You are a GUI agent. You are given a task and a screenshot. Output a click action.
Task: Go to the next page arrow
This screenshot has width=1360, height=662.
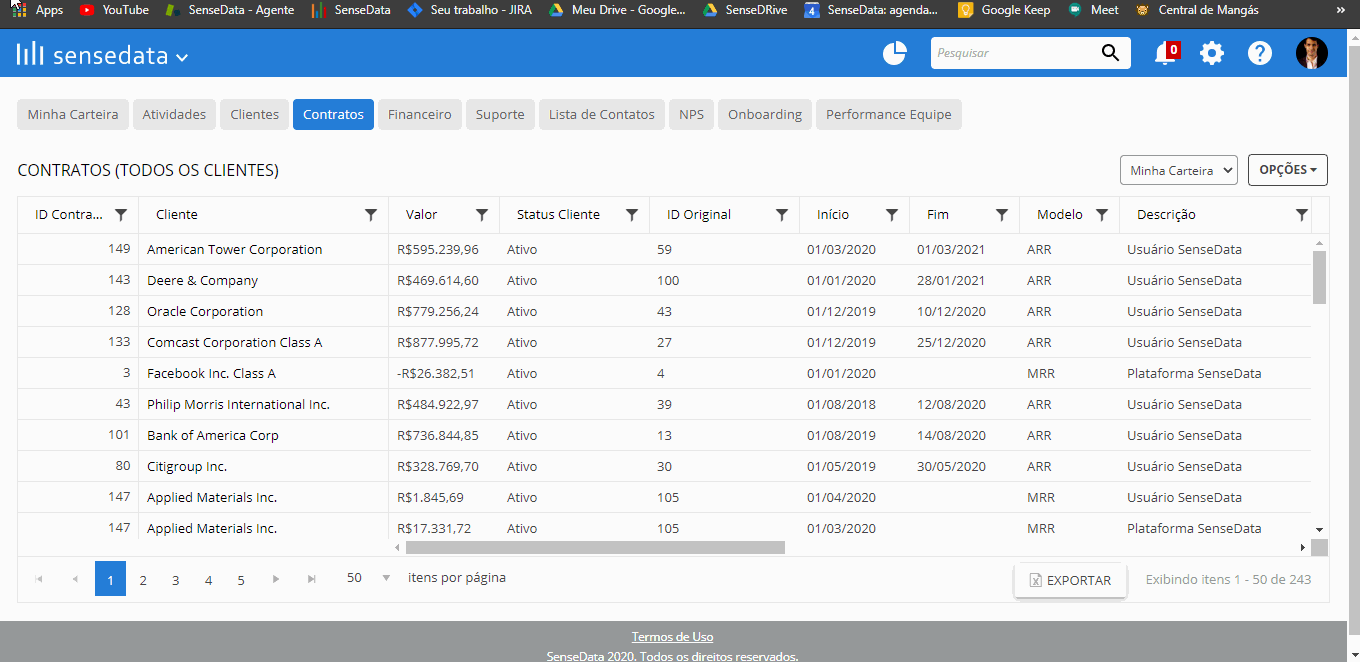pyautogui.click(x=276, y=579)
